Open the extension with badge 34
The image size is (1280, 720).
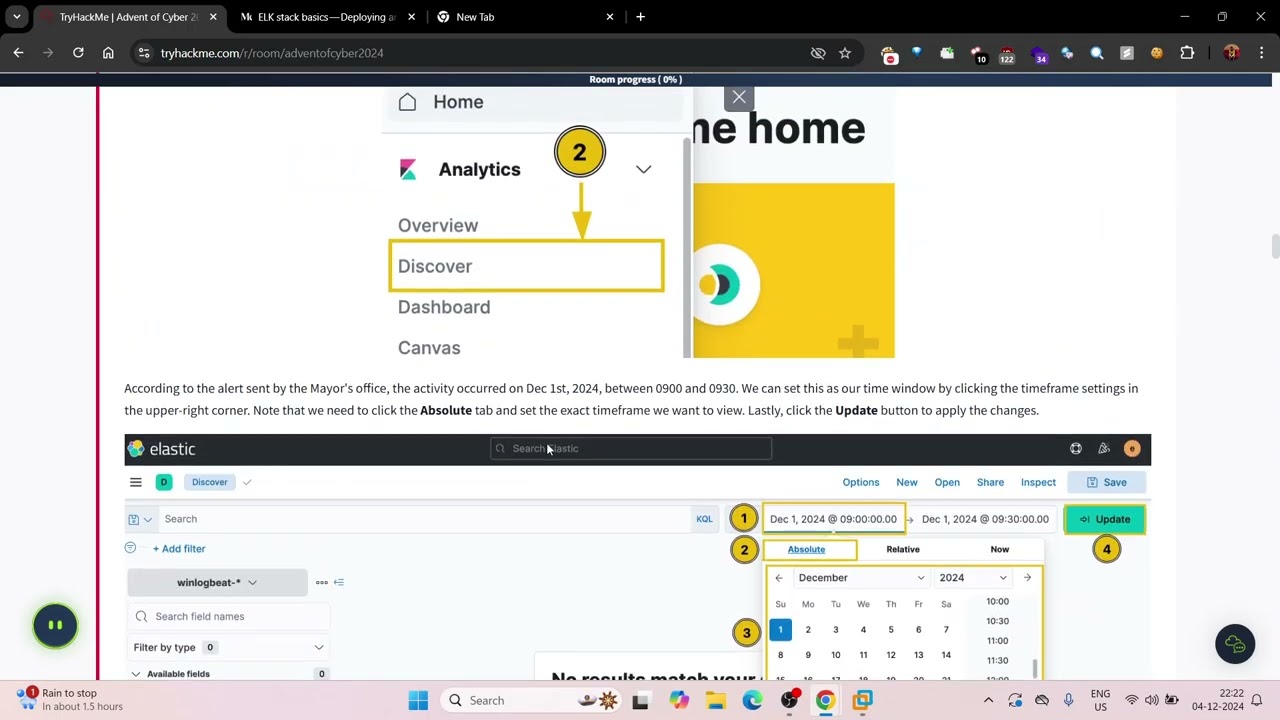(x=1038, y=54)
